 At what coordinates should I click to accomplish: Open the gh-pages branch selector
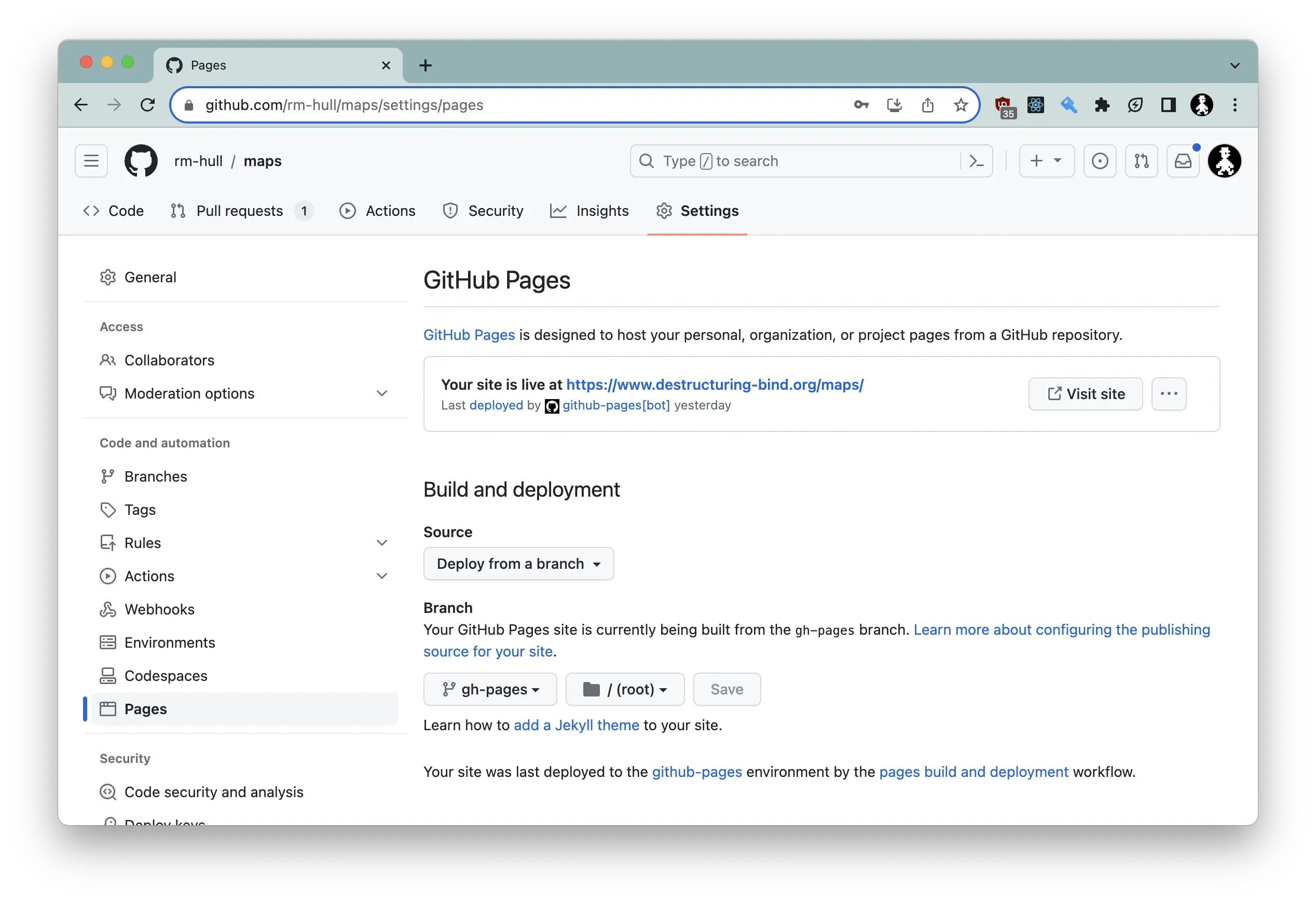pos(490,689)
